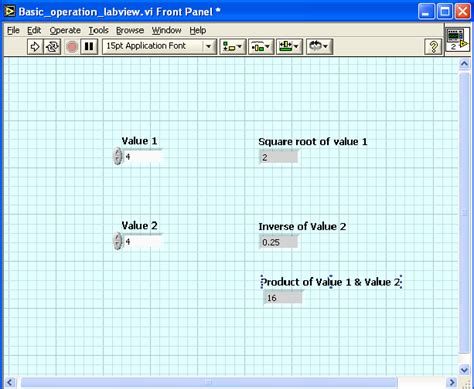Click the Value 2 increment/decrement stepper
The width and height of the screenshot is (474, 389).
[117, 241]
